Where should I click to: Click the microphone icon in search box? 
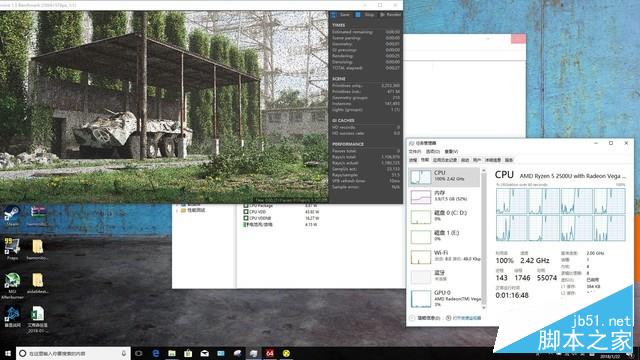point(124,353)
